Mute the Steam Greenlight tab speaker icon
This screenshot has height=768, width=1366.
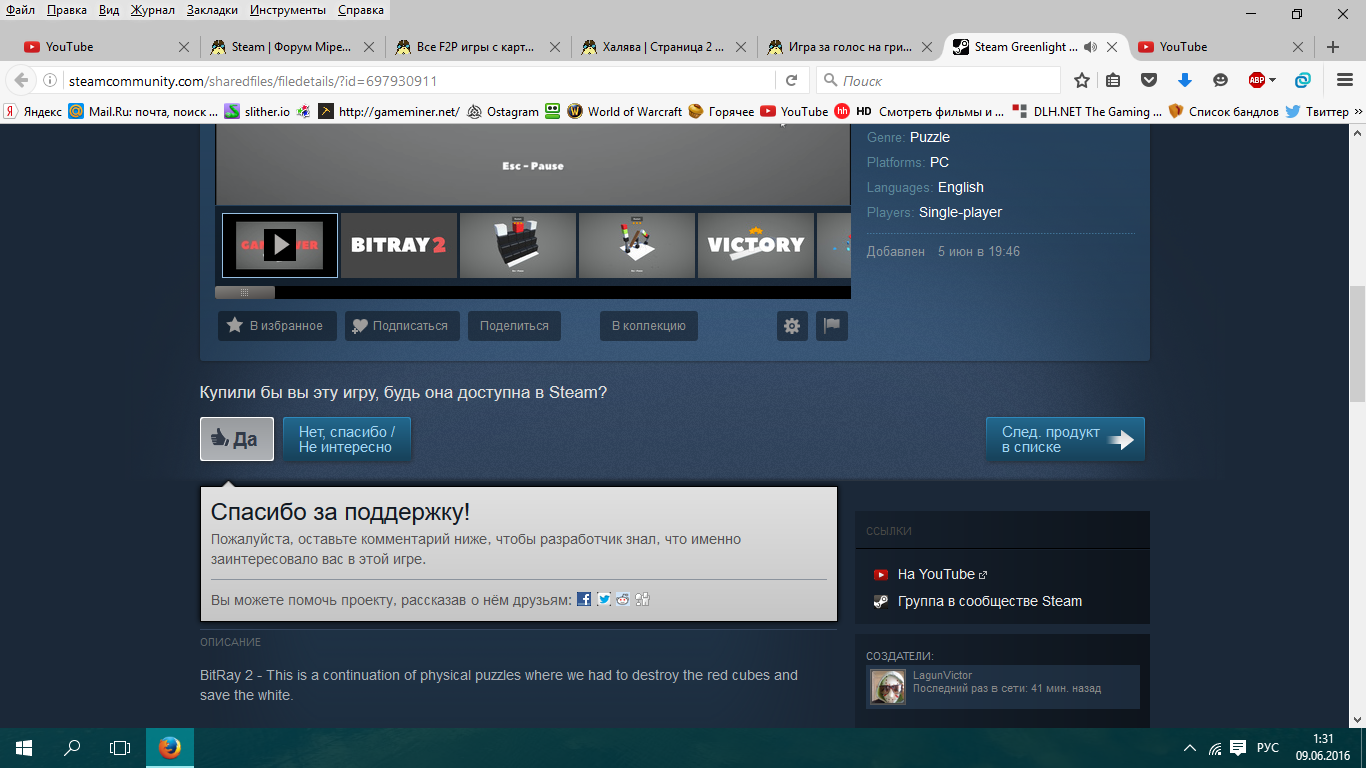(1090, 47)
